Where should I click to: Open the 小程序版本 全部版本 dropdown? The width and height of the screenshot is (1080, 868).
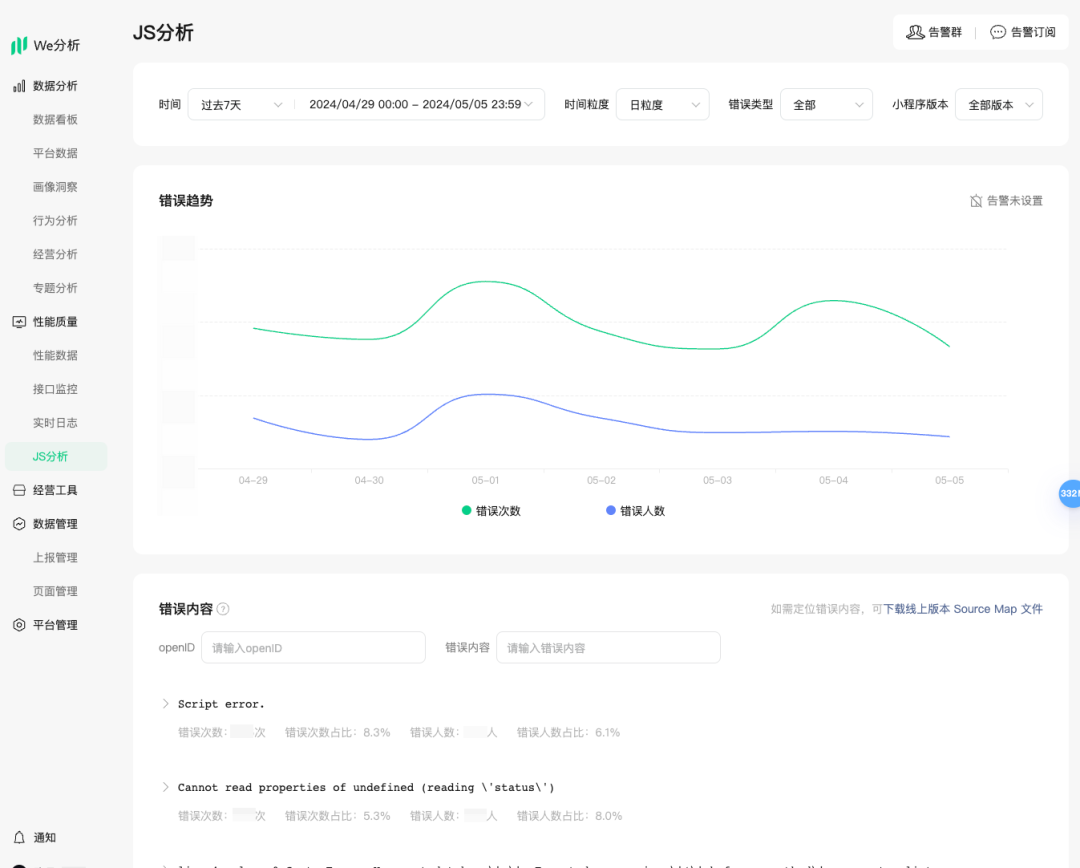(999, 105)
